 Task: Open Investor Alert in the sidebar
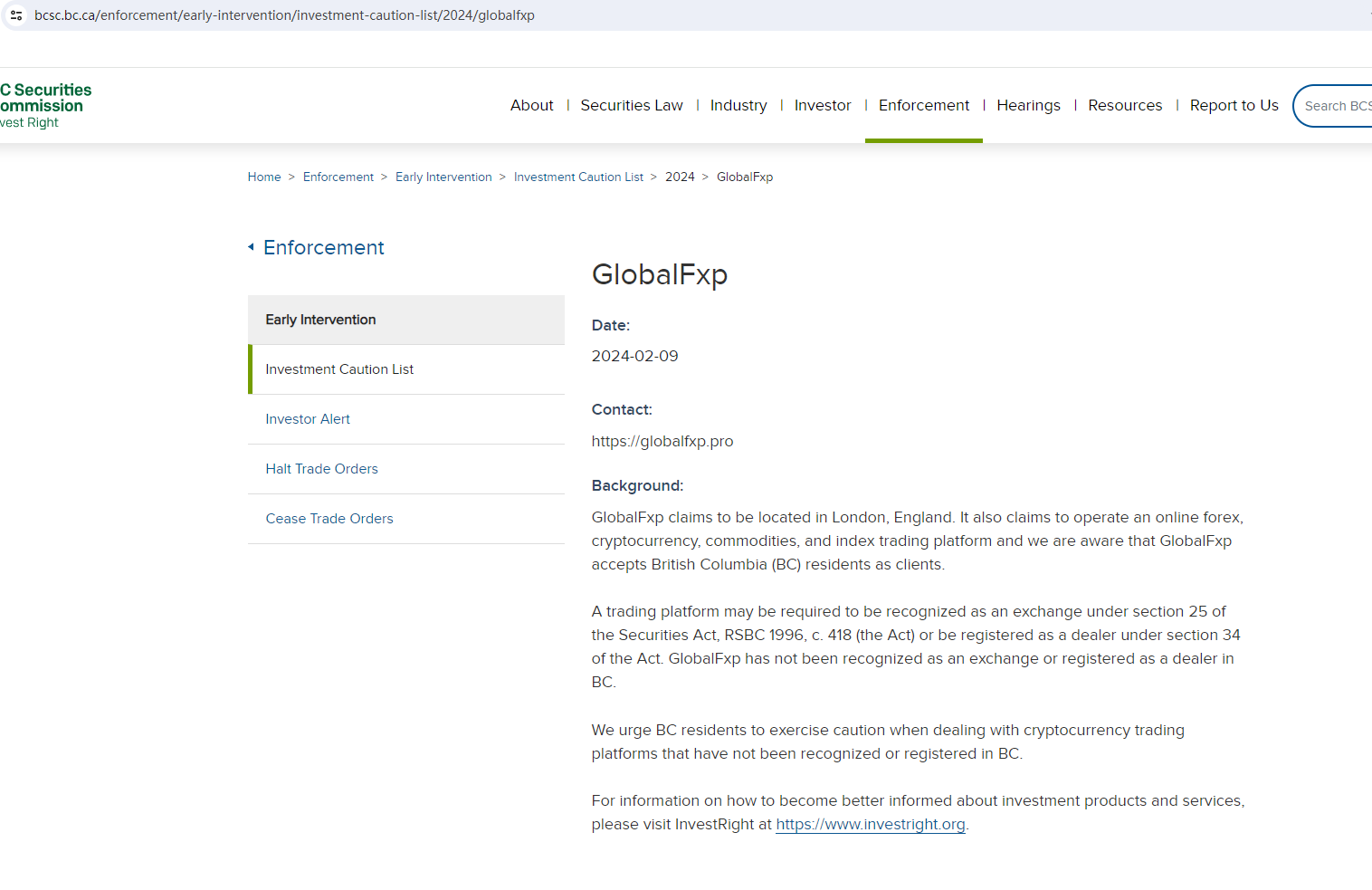(406, 419)
